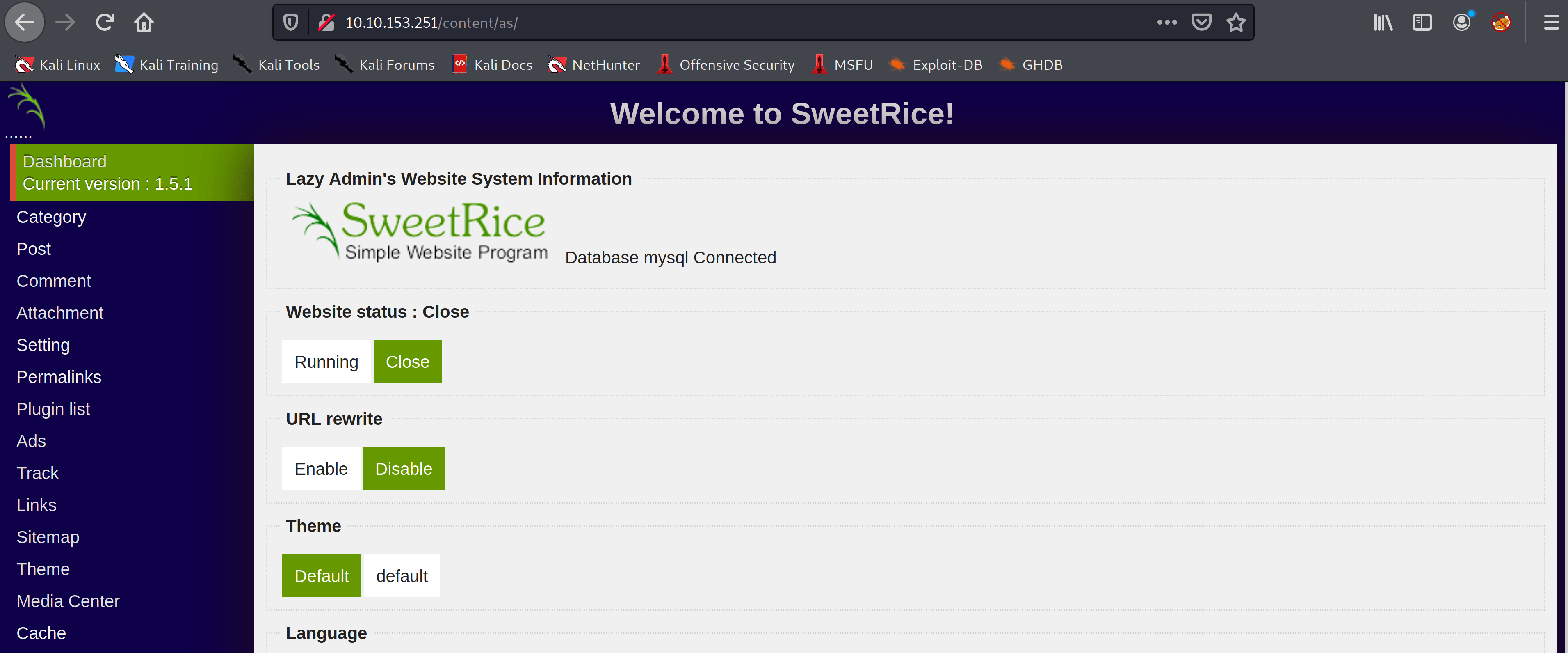The image size is (1568, 653).
Task: Save the page to Pocket
Action: coord(1201,23)
